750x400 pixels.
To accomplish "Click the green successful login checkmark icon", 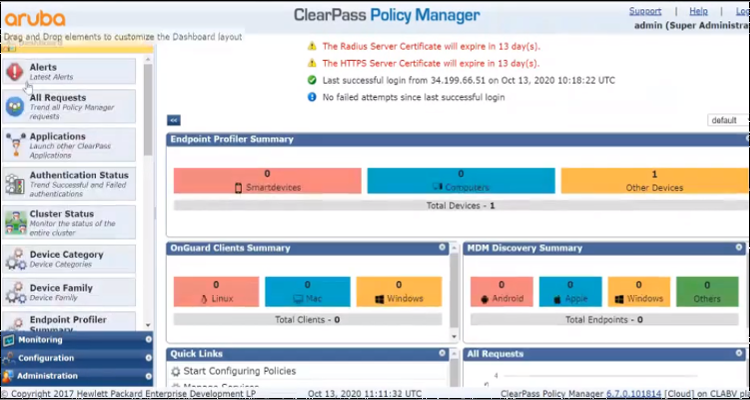I will [312, 80].
